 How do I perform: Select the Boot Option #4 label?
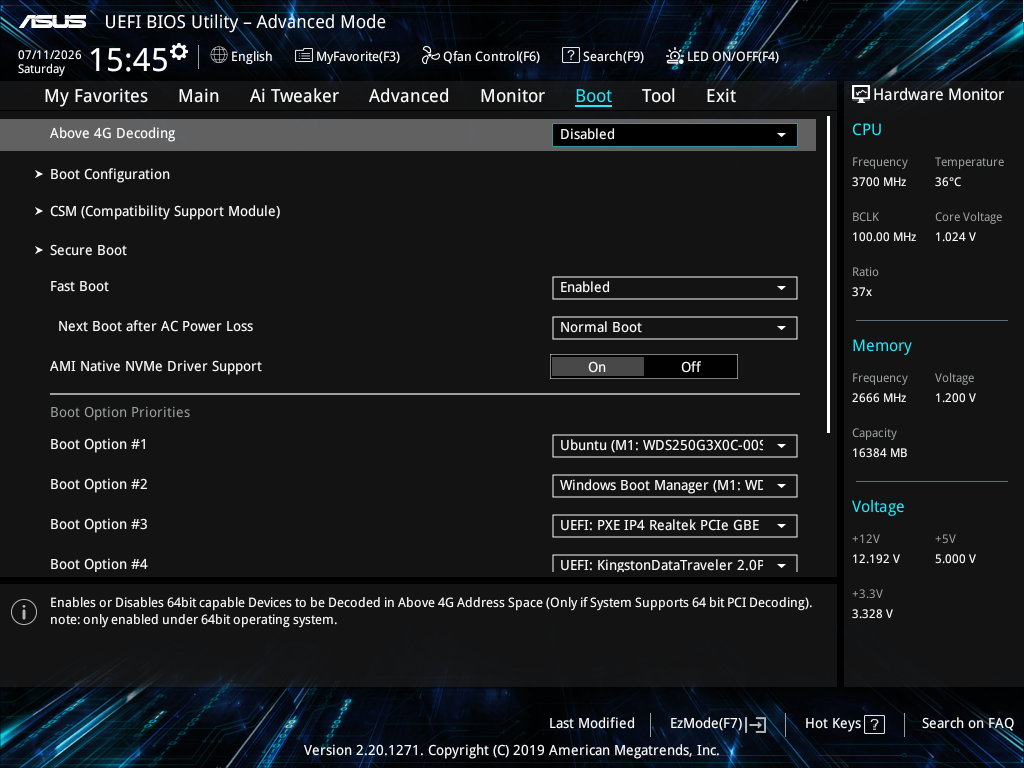tap(99, 564)
